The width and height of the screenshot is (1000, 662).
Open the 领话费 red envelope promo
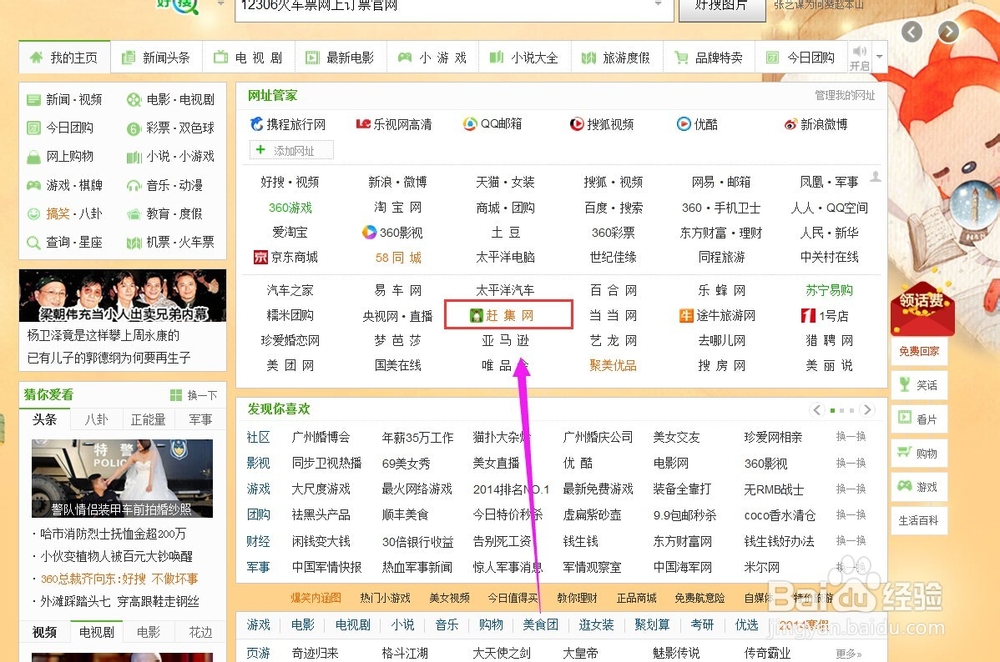(922, 307)
